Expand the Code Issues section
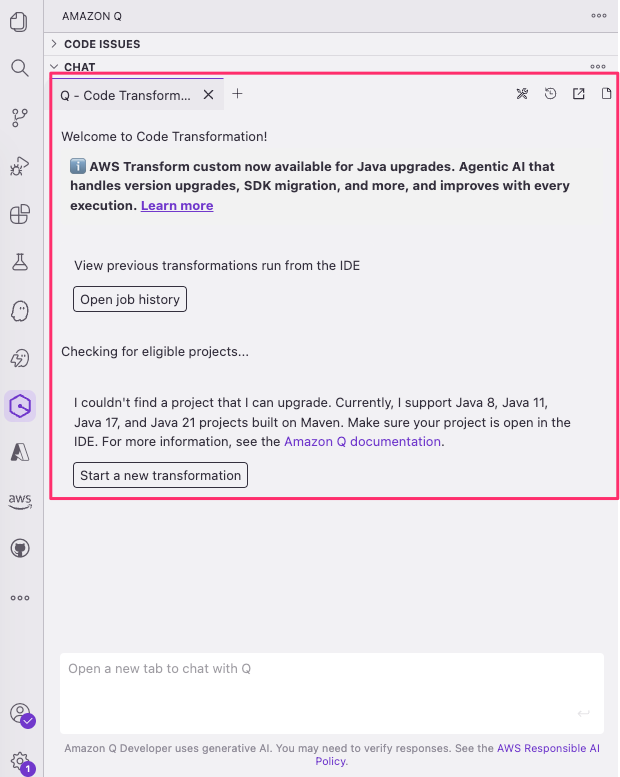The height and width of the screenshot is (777, 620). (101, 44)
